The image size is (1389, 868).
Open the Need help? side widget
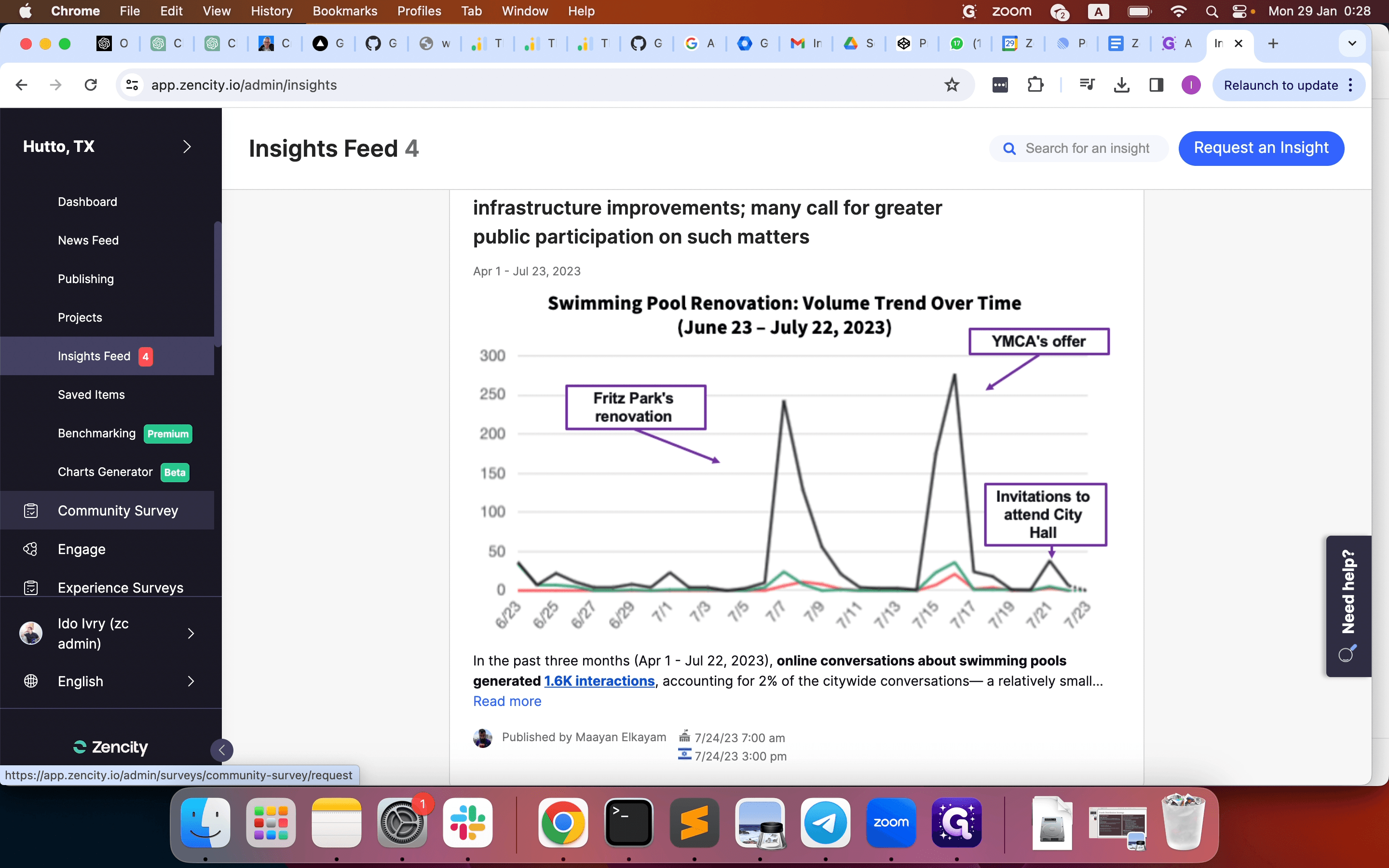pyautogui.click(x=1348, y=606)
